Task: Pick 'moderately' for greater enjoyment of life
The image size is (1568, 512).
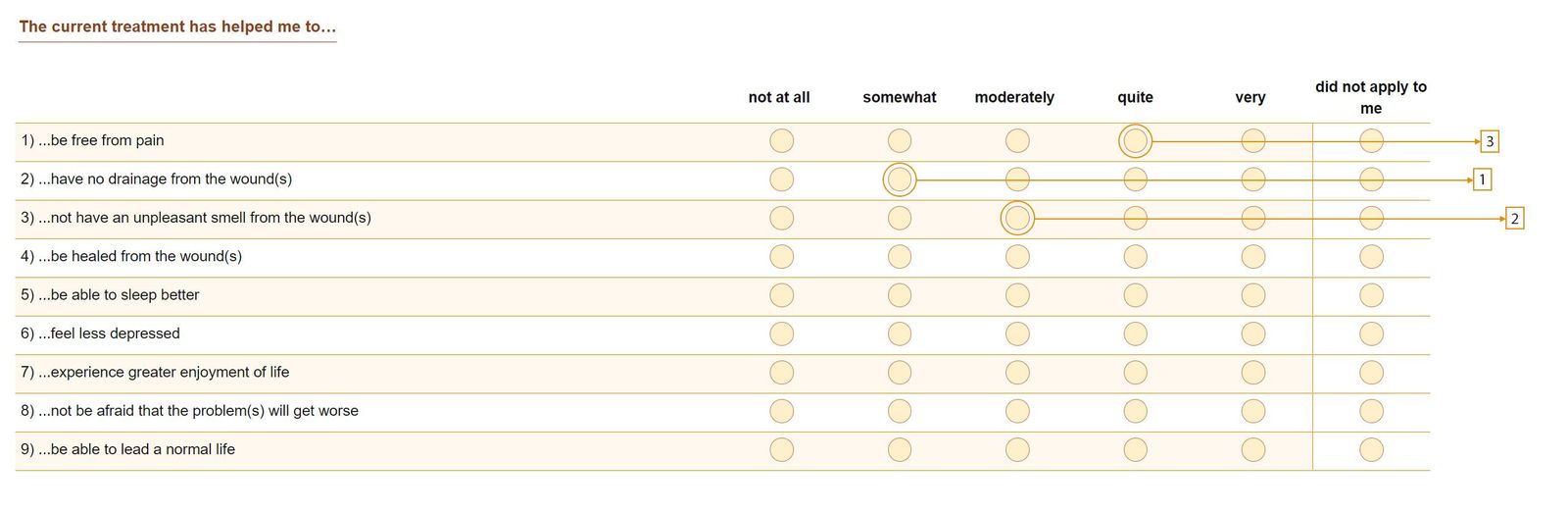Action: 1017,373
